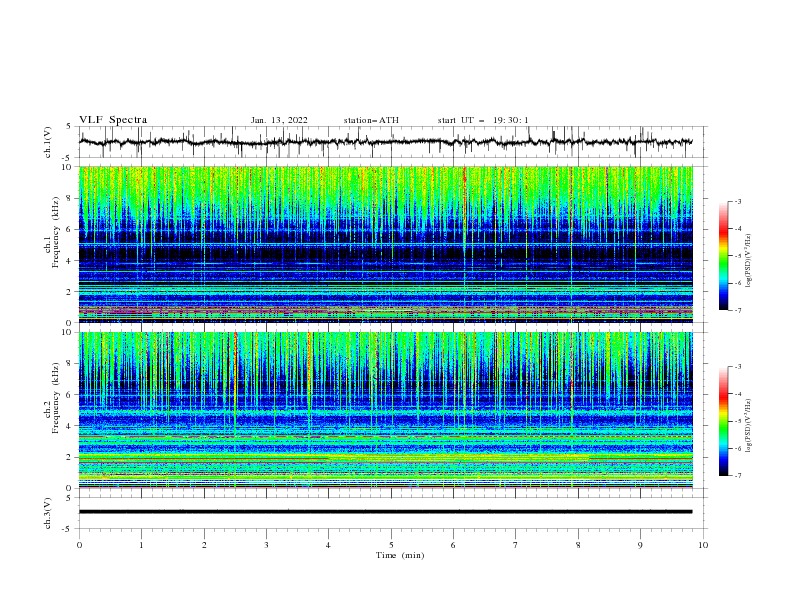Click the ch.1 voltage waveform trace
The image size is (792, 612).
pyautogui.click(x=385, y=142)
